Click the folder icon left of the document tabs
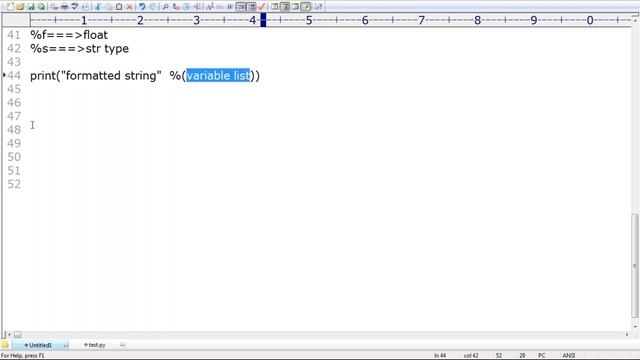The width and height of the screenshot is (640, 360). point(5,345)
